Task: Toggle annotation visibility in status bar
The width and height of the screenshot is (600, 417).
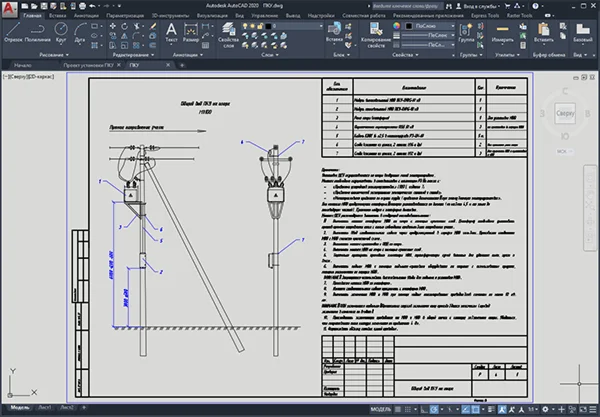Action: click(x=502, y=409)
